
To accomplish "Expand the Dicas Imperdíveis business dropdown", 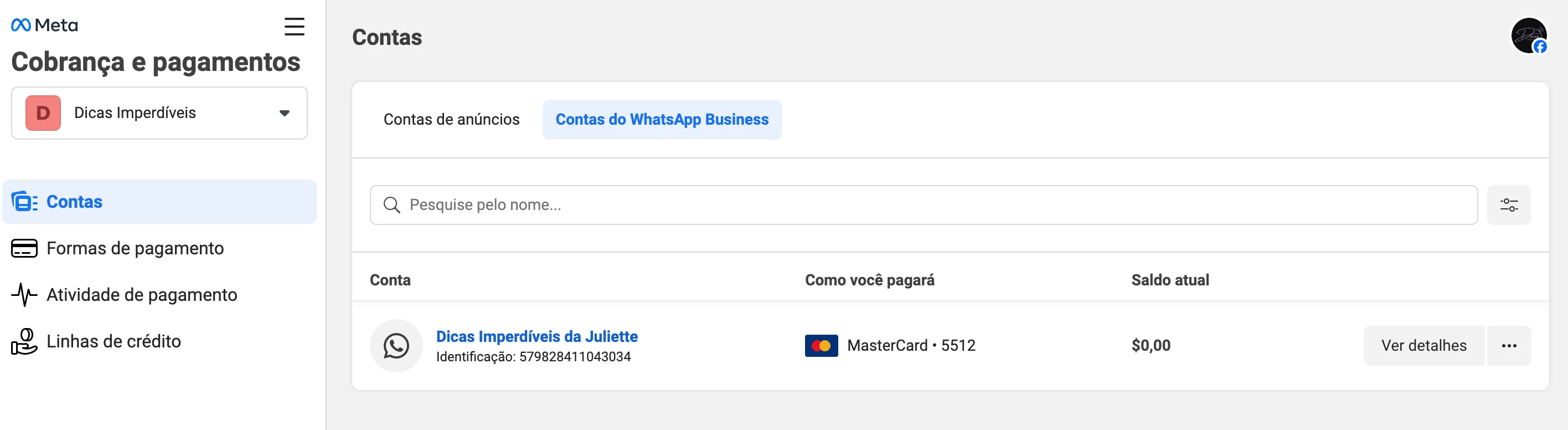I will point(159,112).
